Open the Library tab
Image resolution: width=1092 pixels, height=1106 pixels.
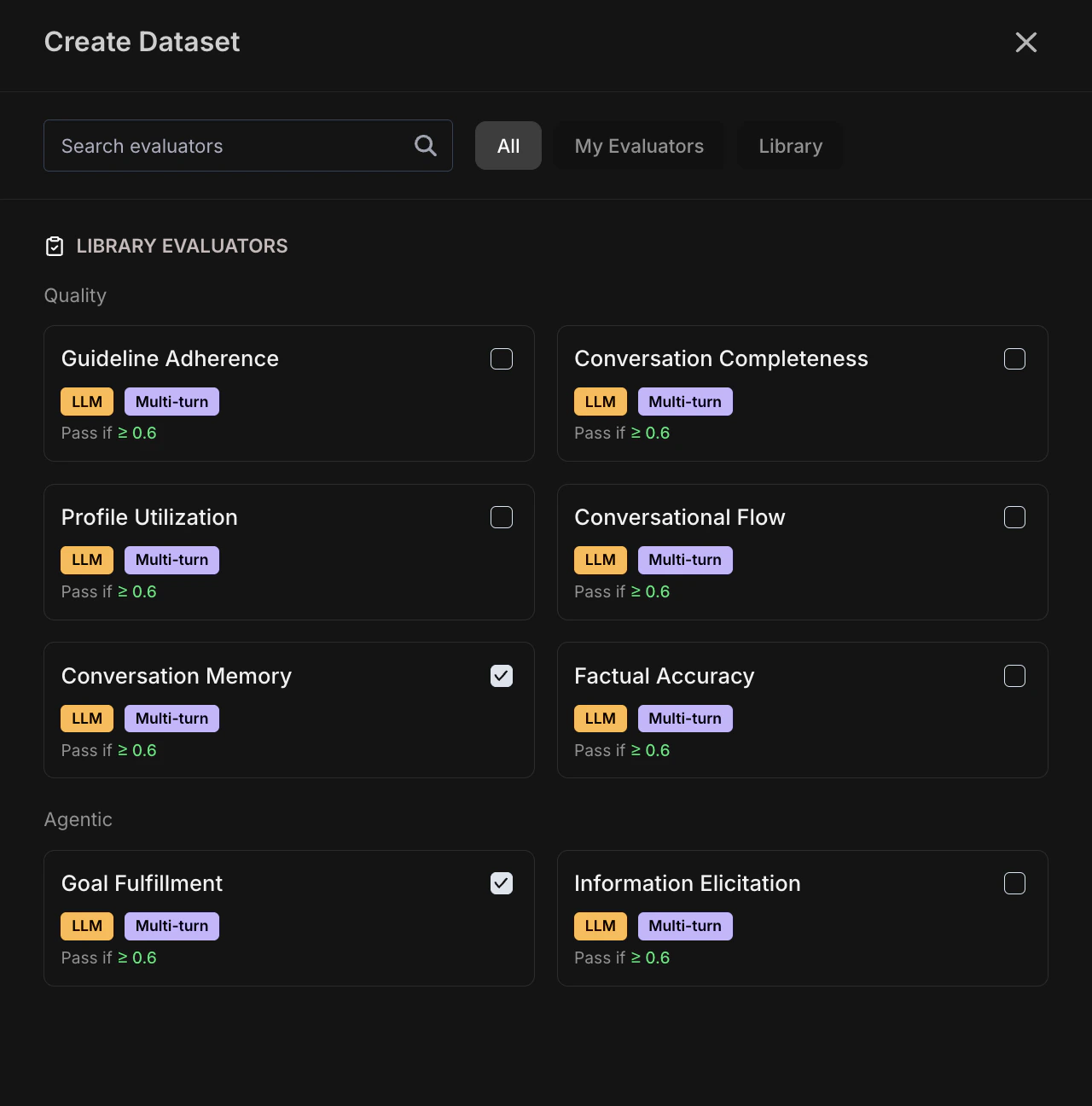tap(790, 146)
